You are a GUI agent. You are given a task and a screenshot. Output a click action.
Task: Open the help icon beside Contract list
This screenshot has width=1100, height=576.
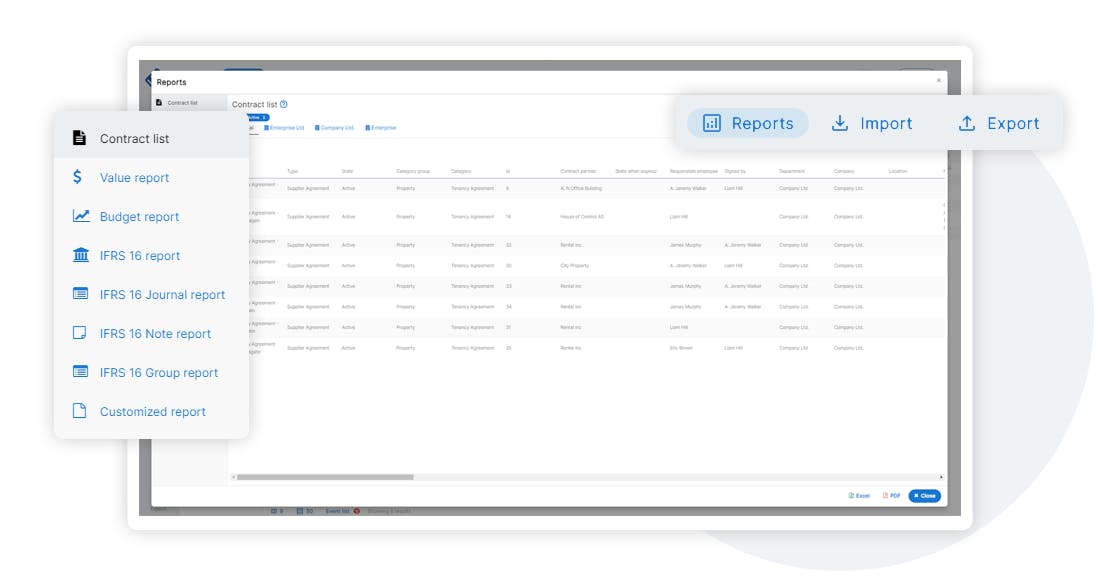(283, 105)
